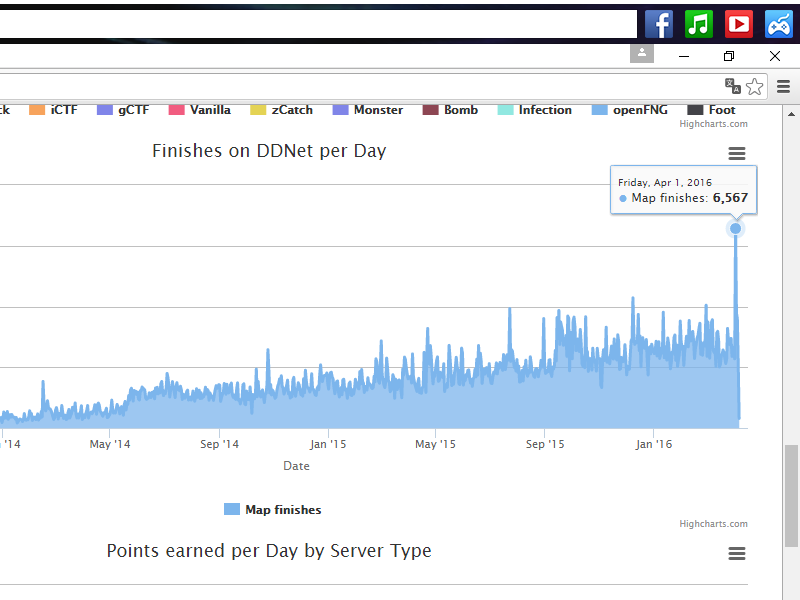This screenshot has width=800, height=600.
Task: Open the Chrome user profile button
Action: [641, 53]
